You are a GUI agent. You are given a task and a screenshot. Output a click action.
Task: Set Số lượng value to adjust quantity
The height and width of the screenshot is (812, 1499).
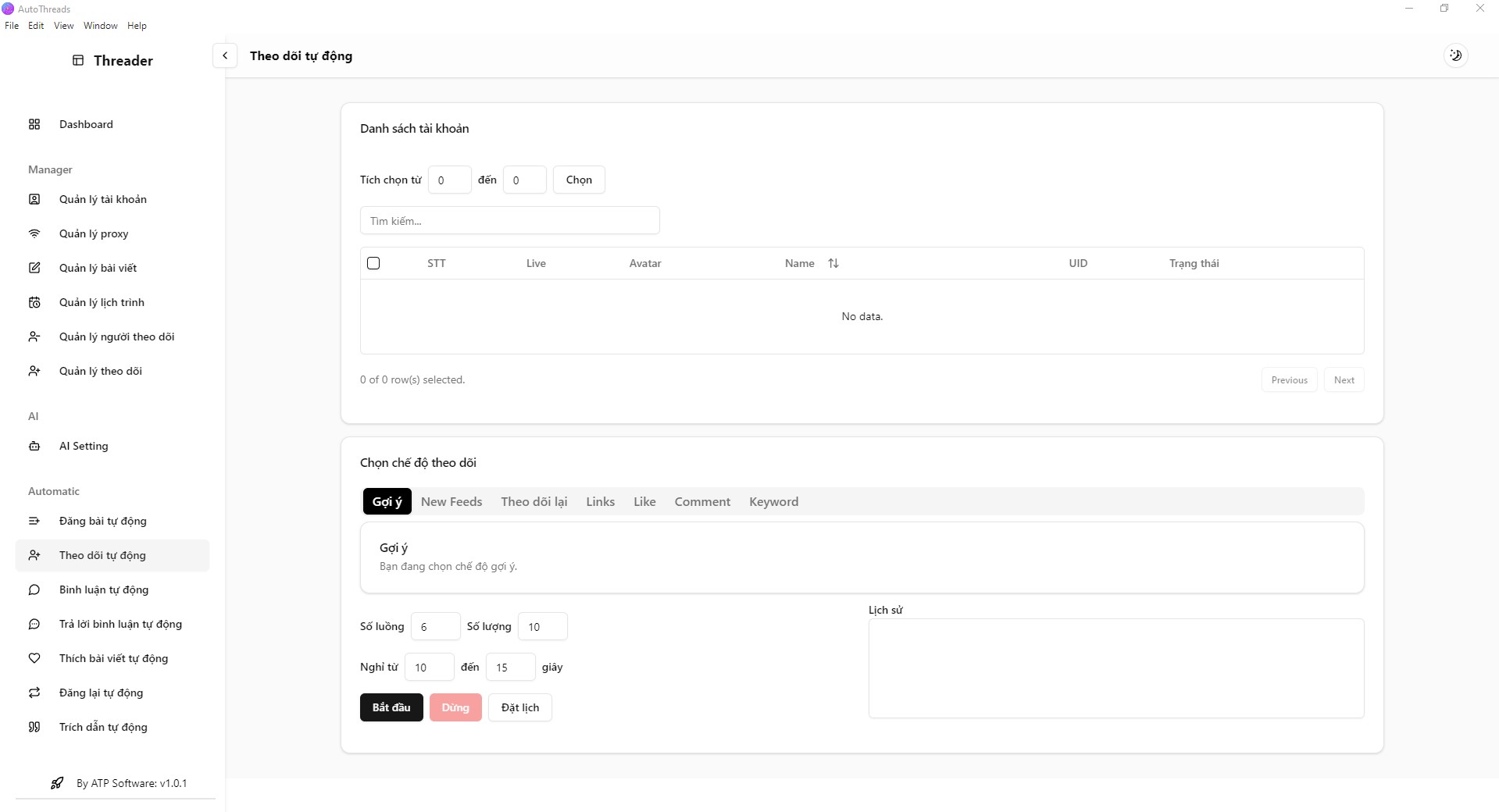coord(542,626)
